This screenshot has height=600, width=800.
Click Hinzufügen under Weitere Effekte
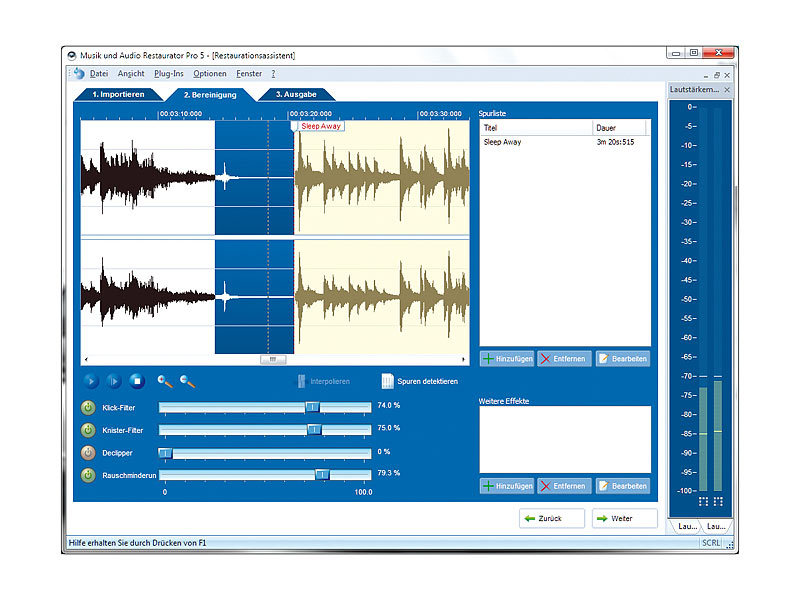[x=507, y=486]
